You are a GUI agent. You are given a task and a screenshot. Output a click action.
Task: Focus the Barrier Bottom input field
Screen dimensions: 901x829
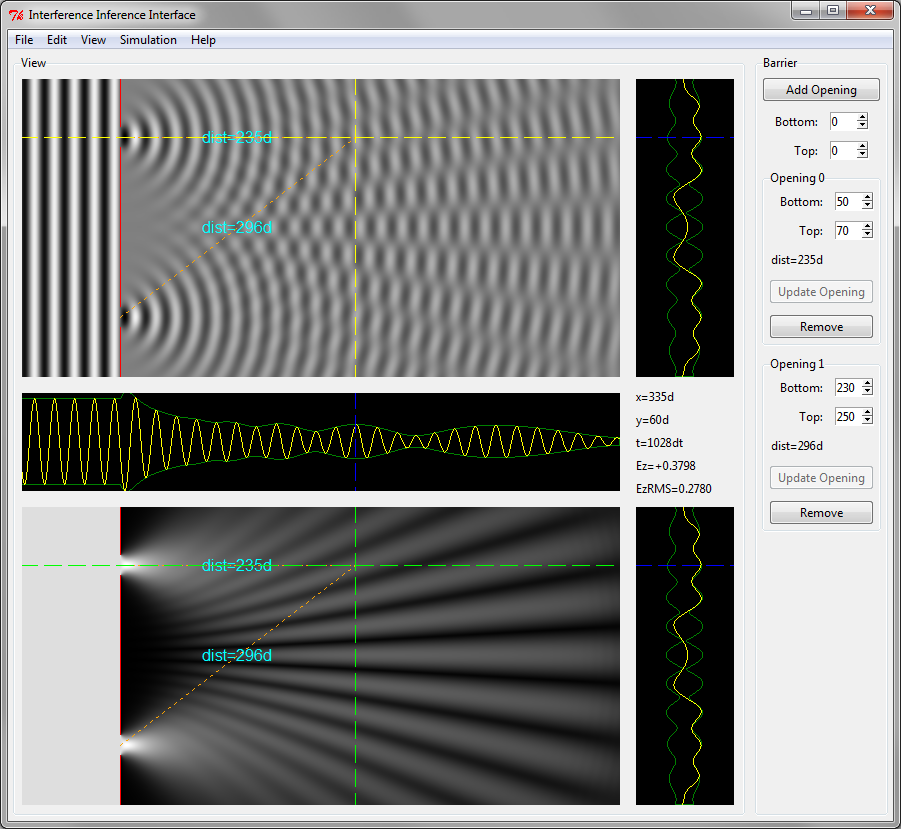point(843,122)
